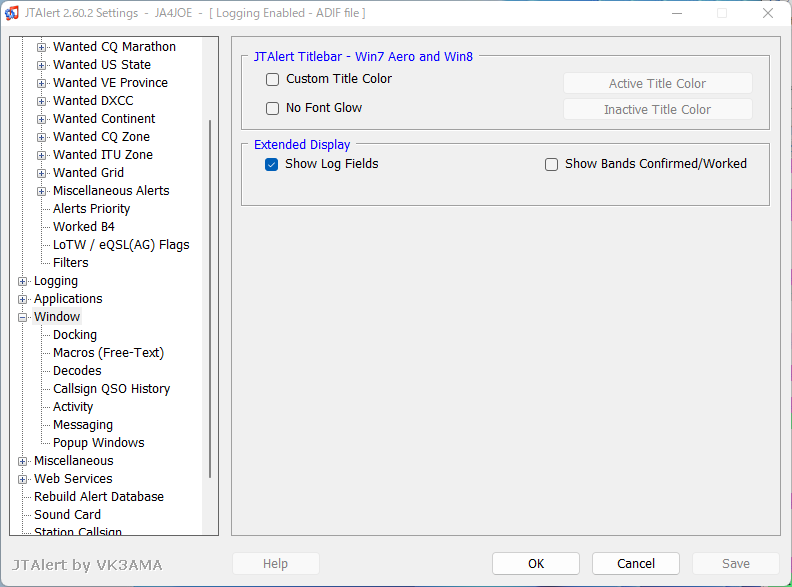Screen dimensions: 792x587
Task: Click the tree panel vertical scrollbar
Action: point(210,299)
